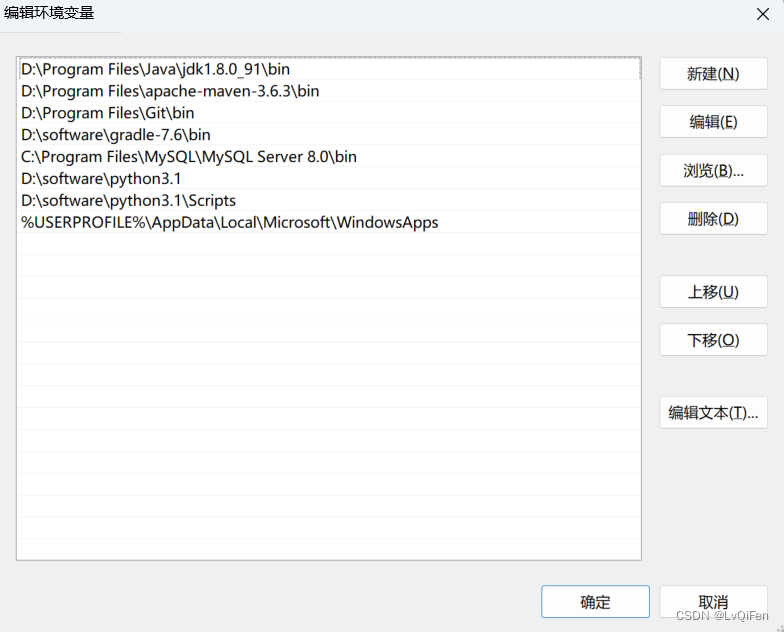Select the apache-maven-3.6.3\bin path entry
Screen dimensions: 784x632
329,91
